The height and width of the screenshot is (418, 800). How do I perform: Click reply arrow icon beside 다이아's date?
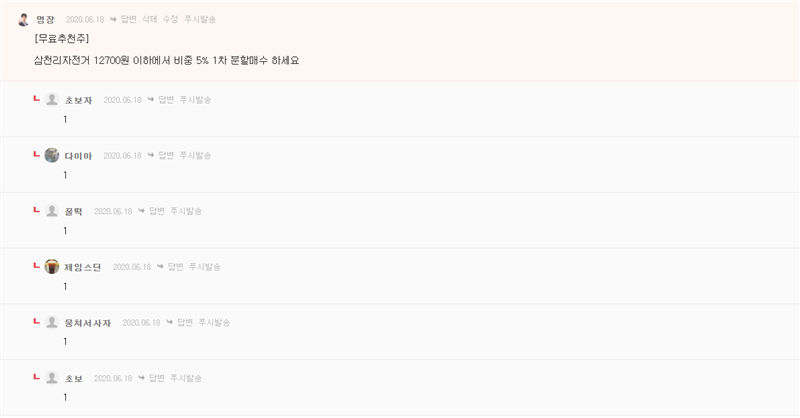coord(151,155)
